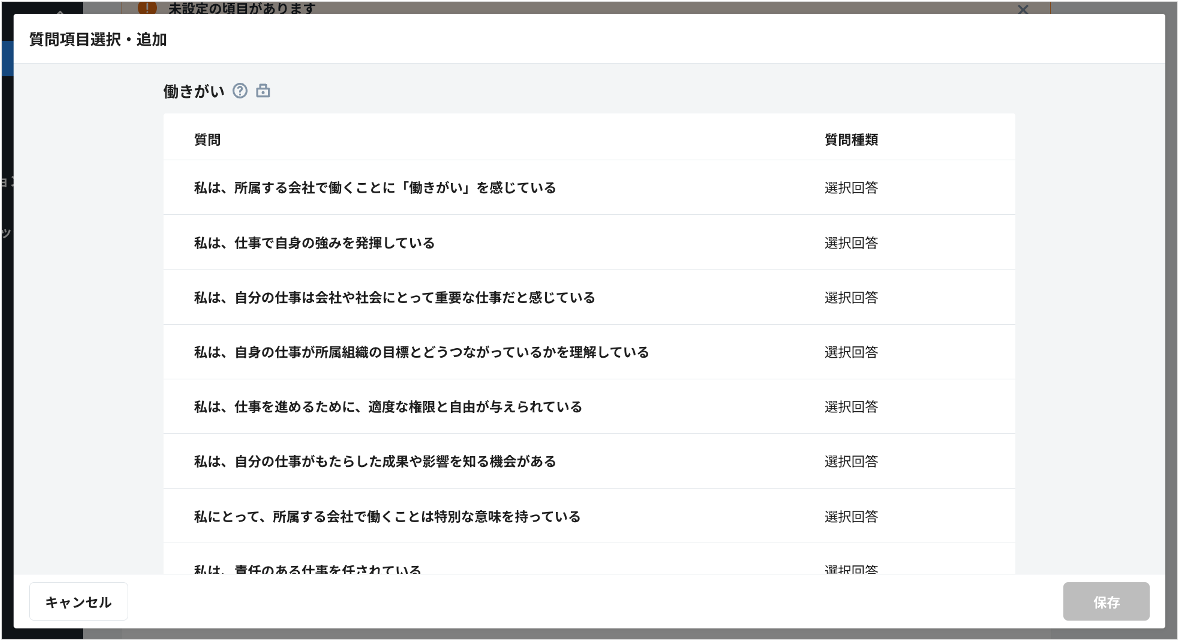
Task: Select the question about work being important to society
Action: point(395,297)
